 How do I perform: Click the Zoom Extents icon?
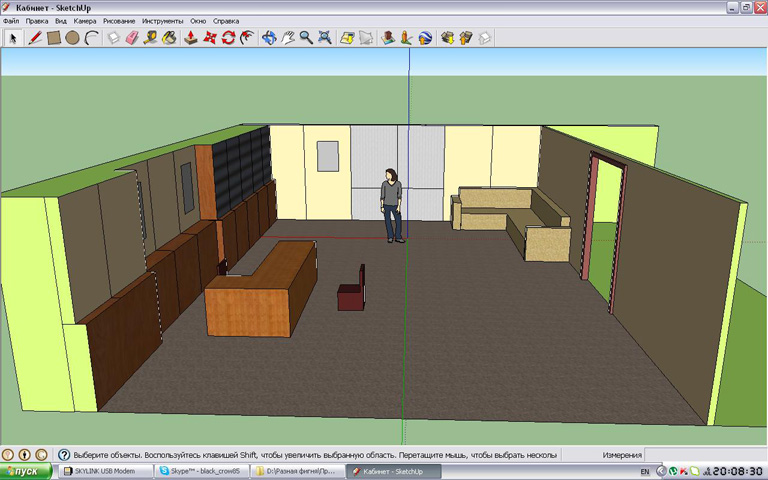pos(325,38)
